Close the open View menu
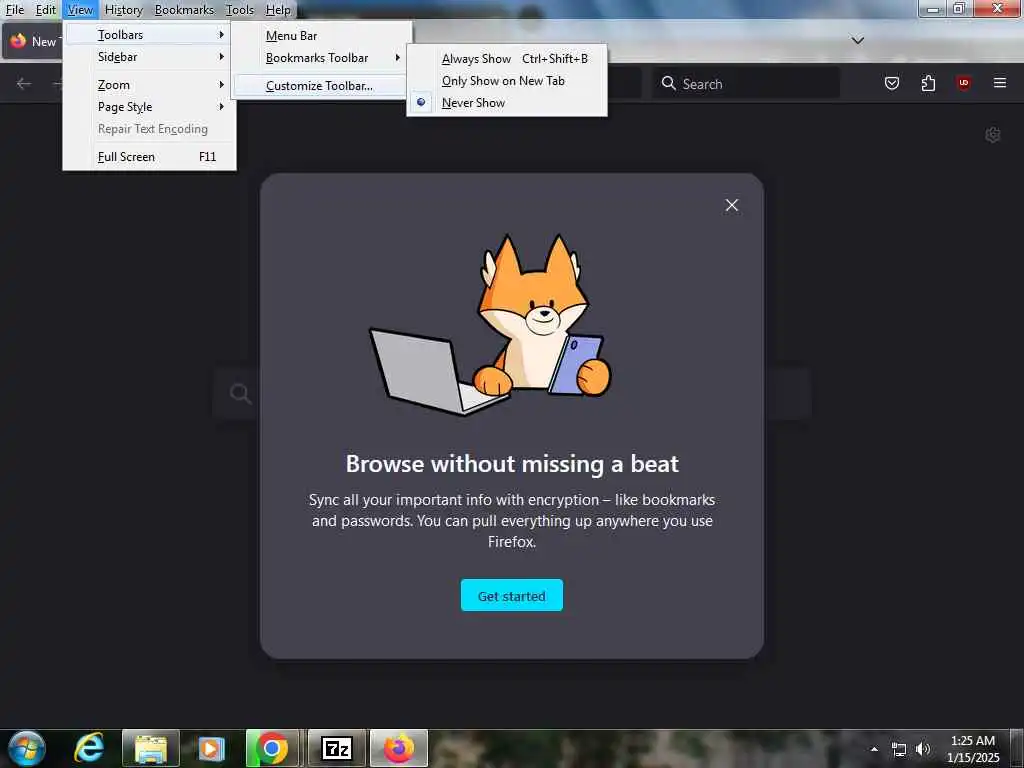 tap(80, 10)
